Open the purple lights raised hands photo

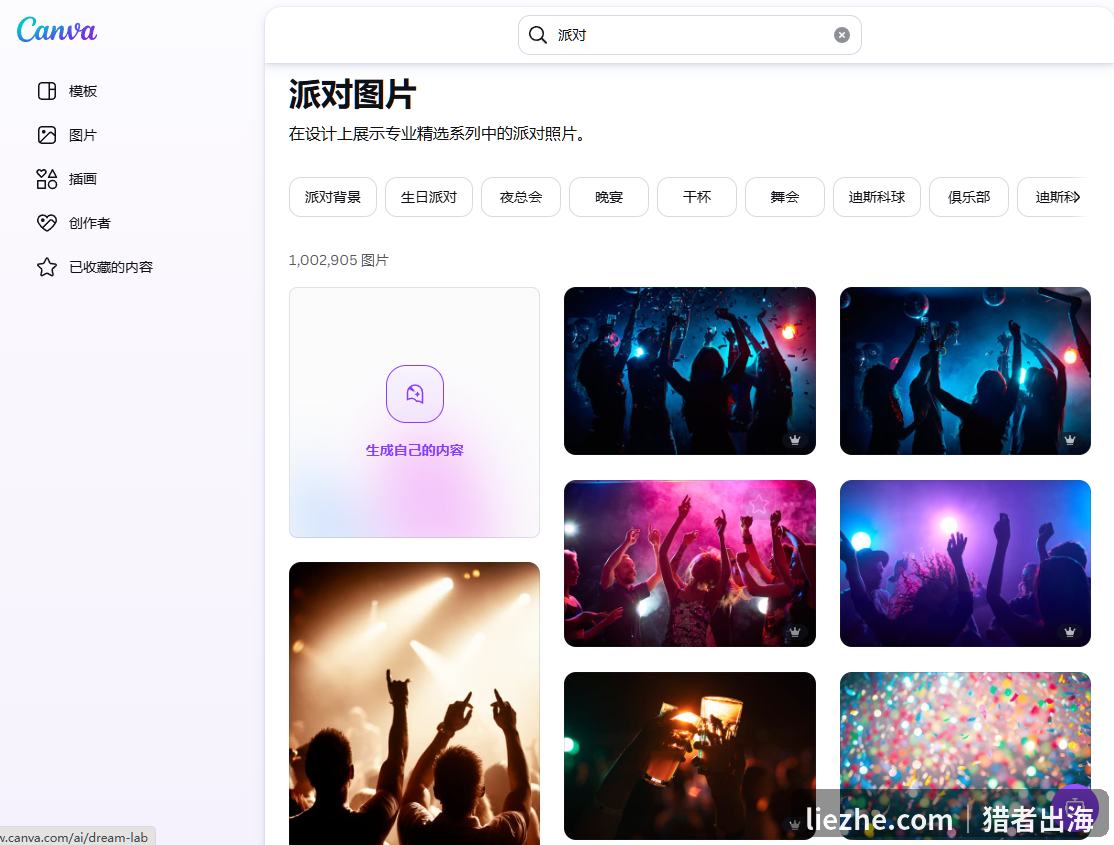tap(965, 564)
